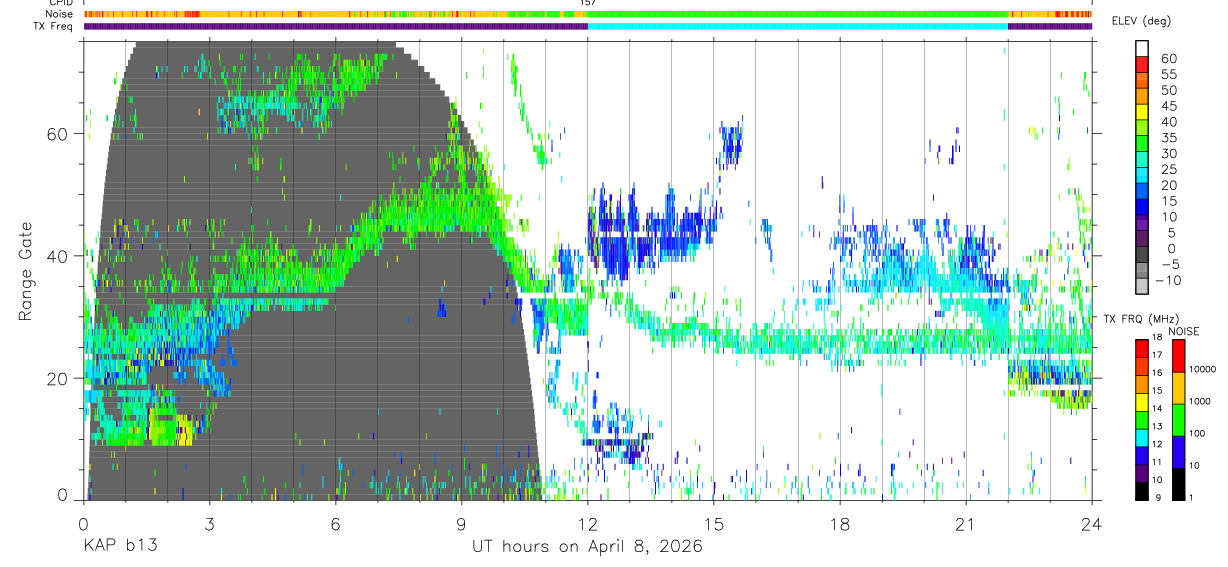The image size is (1228, 567).
Task: Click the '6' tick on UT hours axis
Action: [336, 525]
